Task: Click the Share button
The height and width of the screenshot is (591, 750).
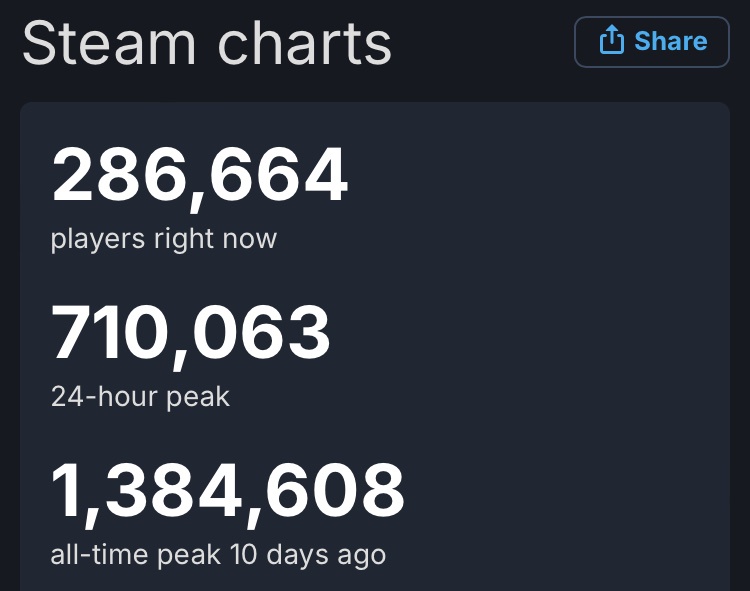Action: click(651, 42)
